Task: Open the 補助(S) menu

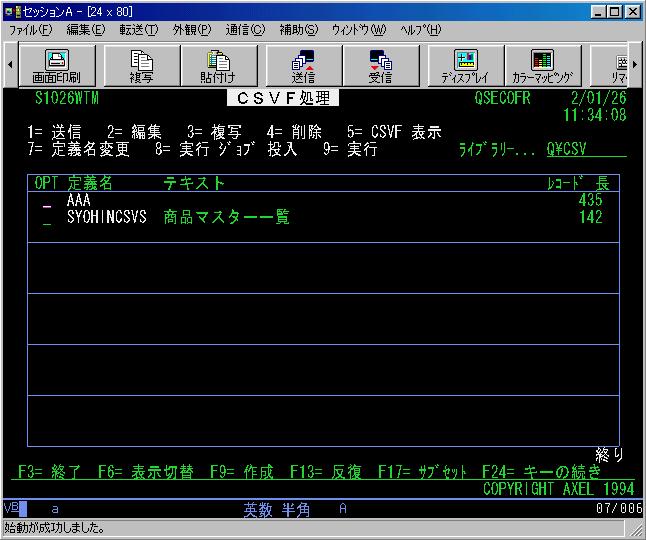Action: click(299, 30)
